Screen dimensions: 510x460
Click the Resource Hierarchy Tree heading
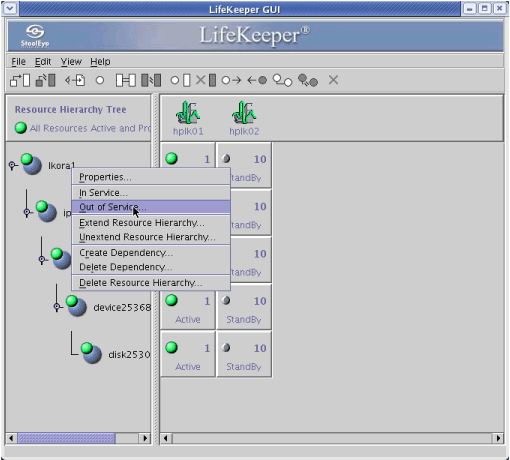[70, 110]
